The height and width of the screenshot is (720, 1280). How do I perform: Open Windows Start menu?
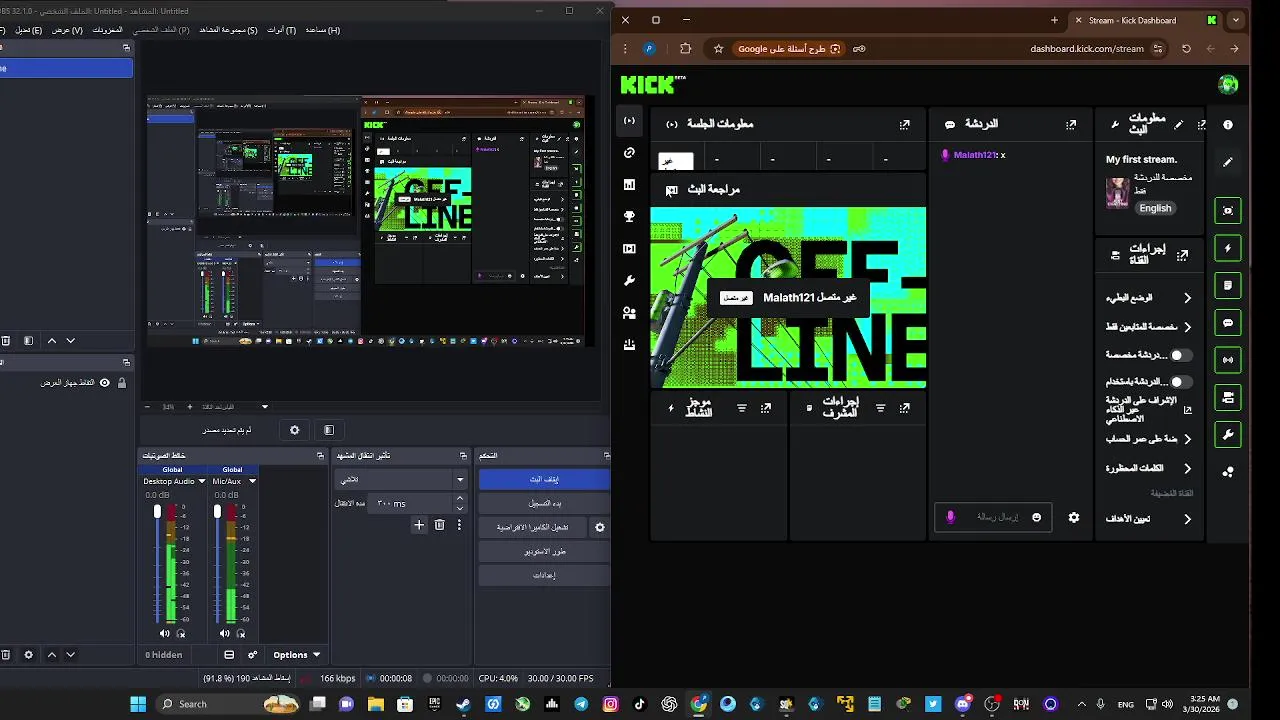click(x=138, y=704)
